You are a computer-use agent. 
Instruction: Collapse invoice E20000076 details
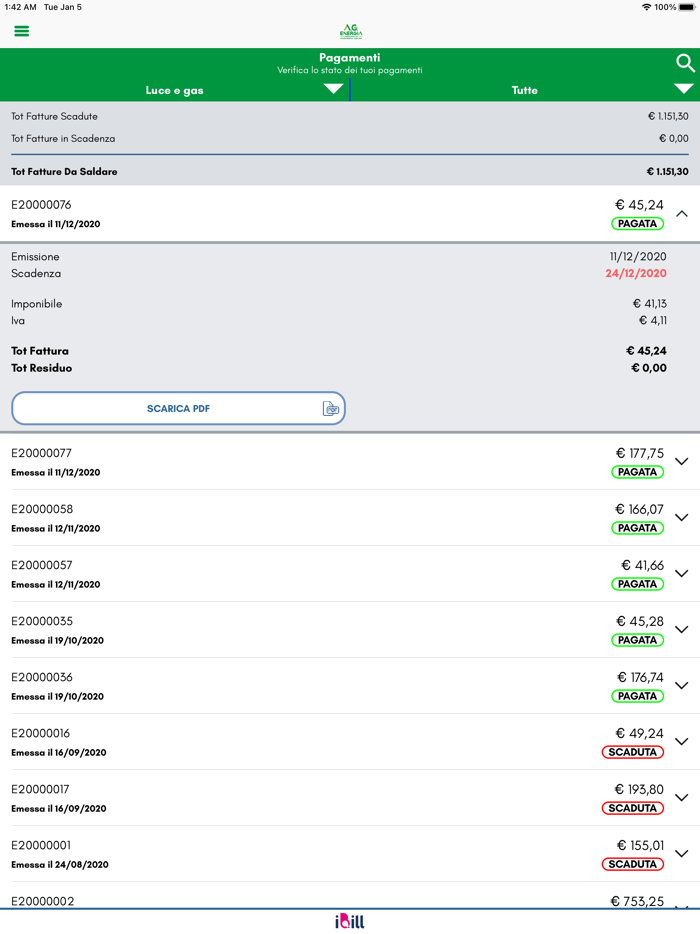click(682, 214)
